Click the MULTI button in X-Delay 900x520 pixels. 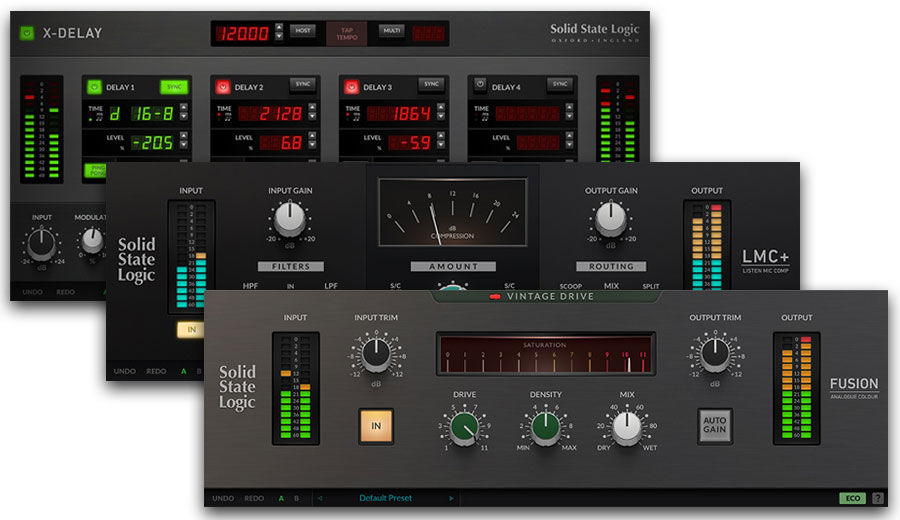click(391, 30)
